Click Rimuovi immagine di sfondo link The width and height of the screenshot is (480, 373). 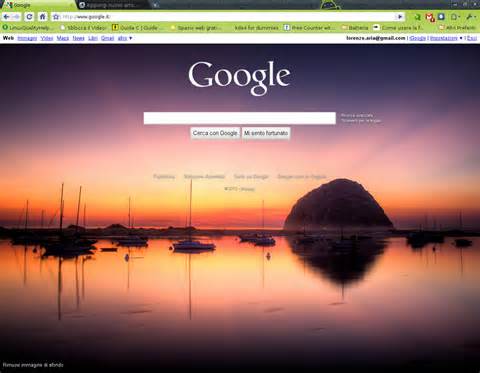click(33, 365)
